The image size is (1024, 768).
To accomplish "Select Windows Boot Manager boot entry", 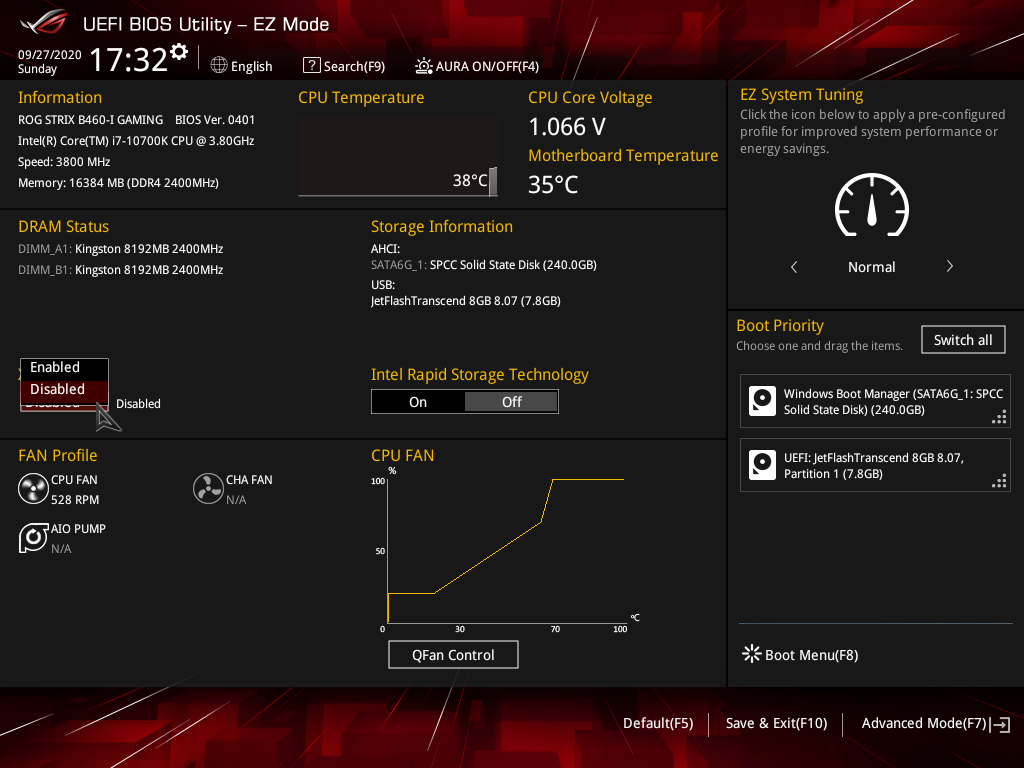I will (875, 401).
